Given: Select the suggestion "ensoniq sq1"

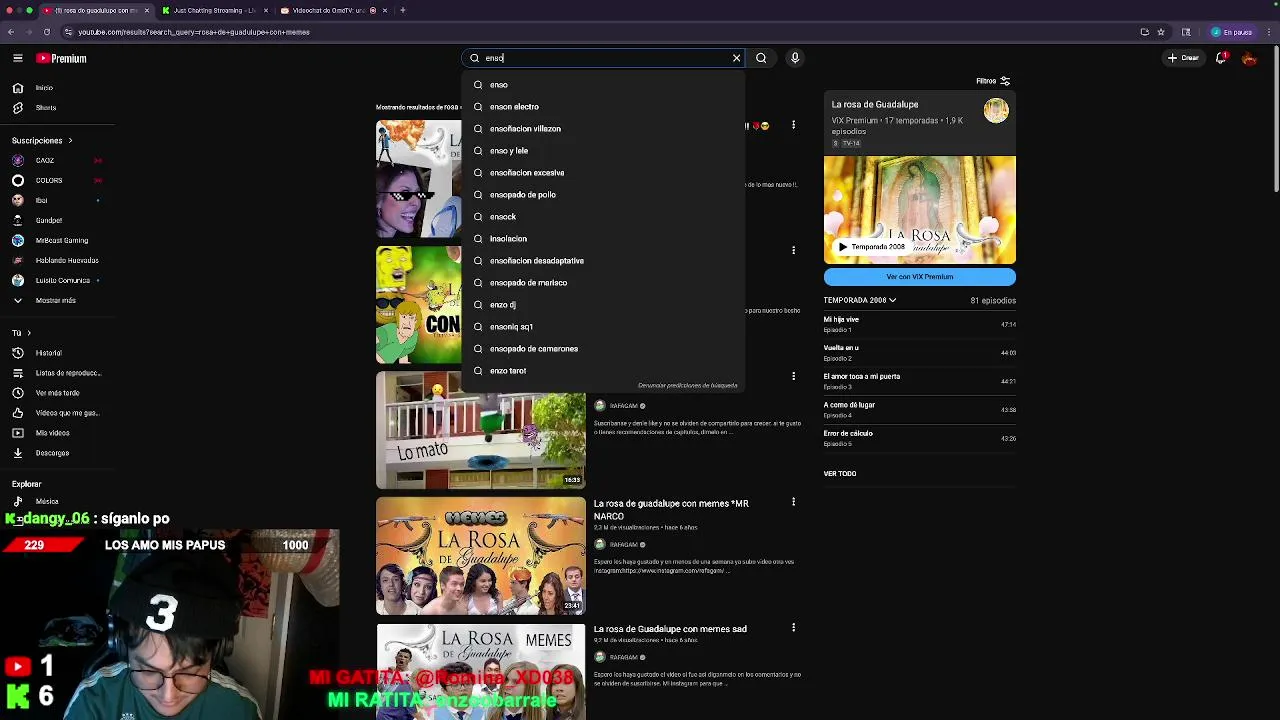Looking at the screenshot, I should pos(603,327).
